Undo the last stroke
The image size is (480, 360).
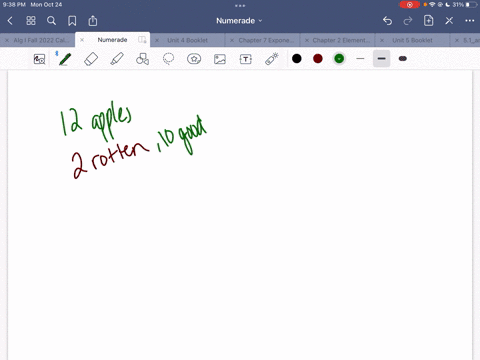(387, 21)
